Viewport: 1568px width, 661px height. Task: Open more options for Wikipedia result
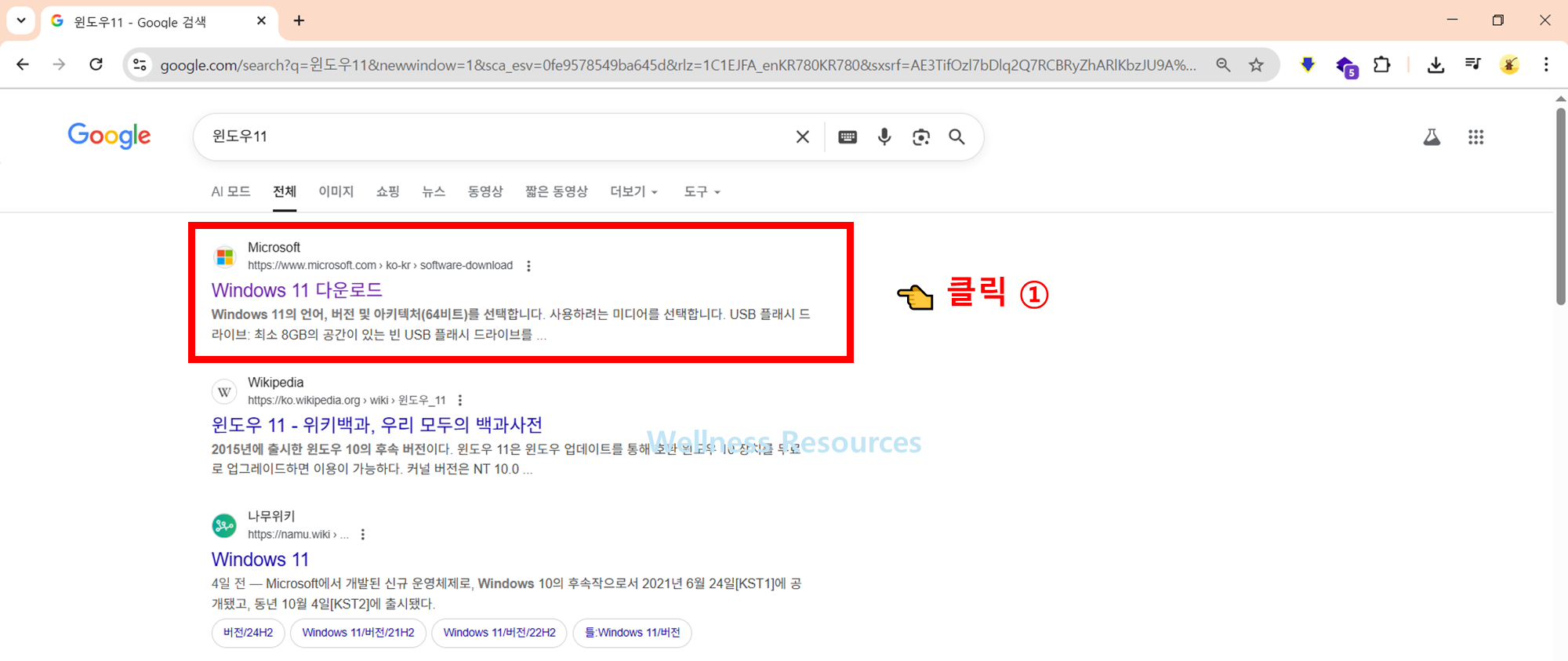click(460, 400)
